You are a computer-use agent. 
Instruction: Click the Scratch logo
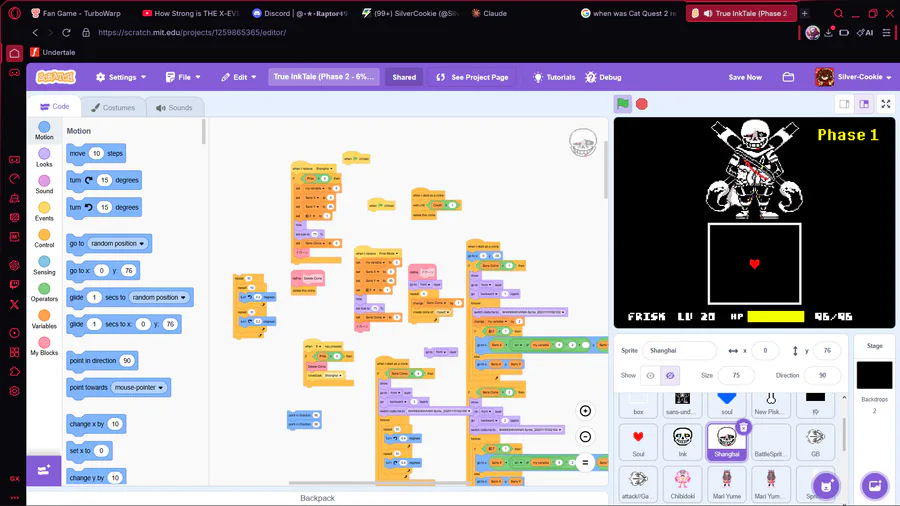click(x=56, y=77)
